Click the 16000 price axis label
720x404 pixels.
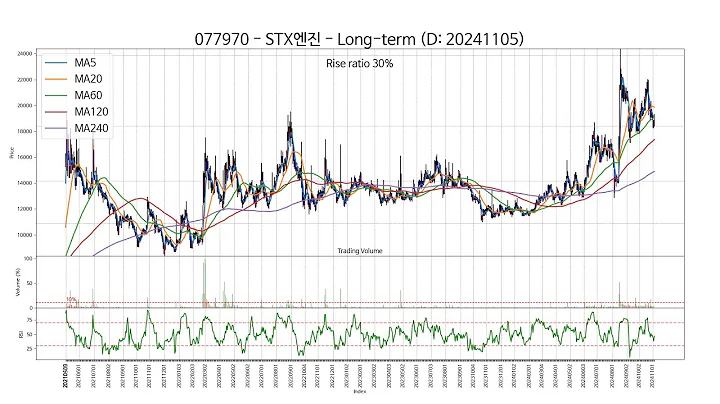click(25, 157)
